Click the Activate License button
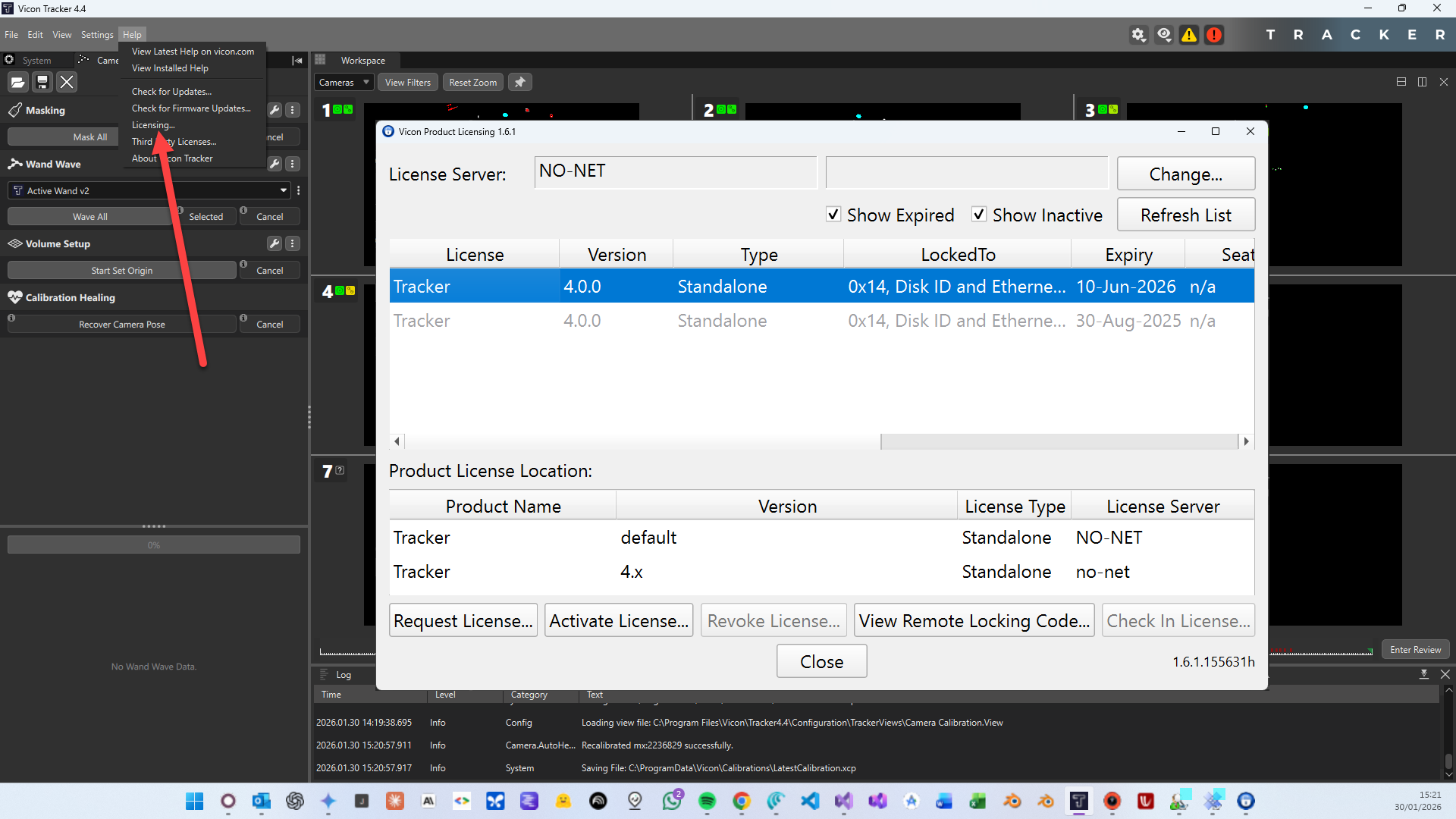 (619, 620)
